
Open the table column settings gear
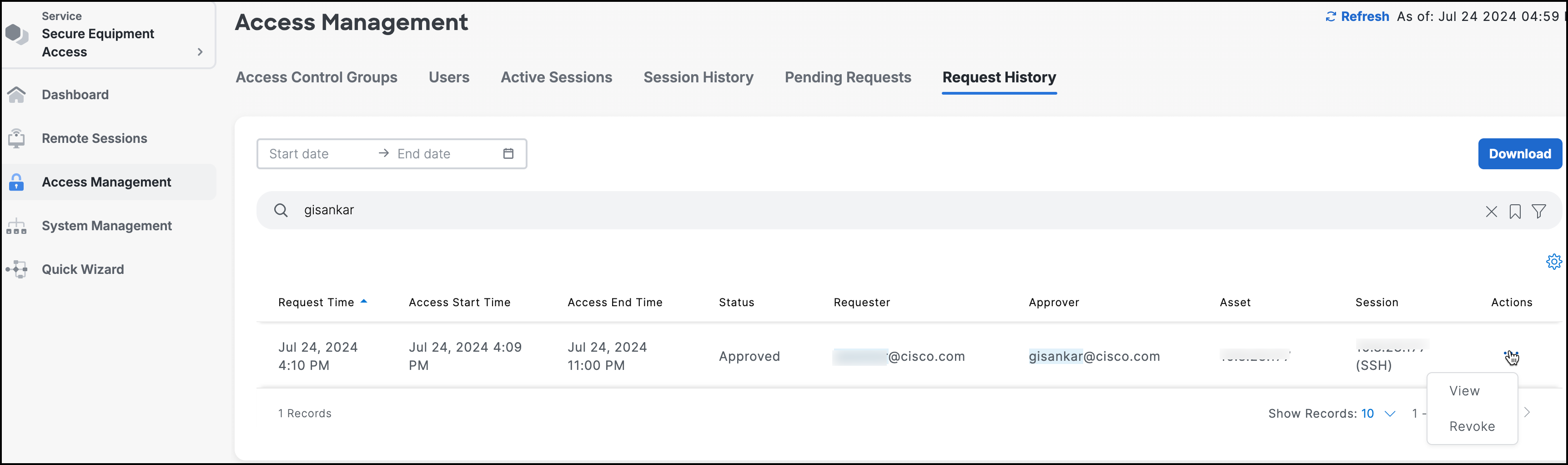pyautogui.click(x=1554, y=261)
